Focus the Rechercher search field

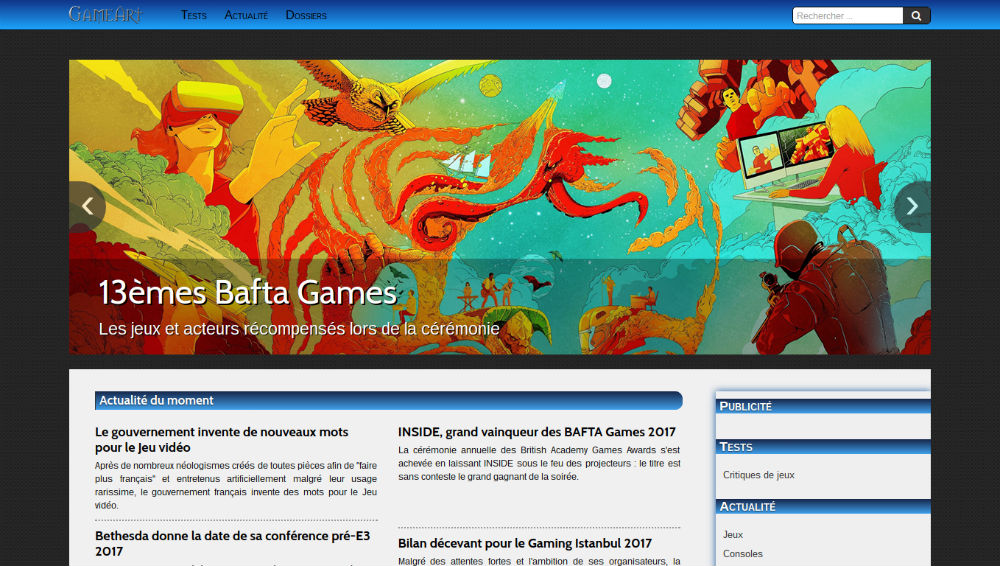click(x=848, y=15)
